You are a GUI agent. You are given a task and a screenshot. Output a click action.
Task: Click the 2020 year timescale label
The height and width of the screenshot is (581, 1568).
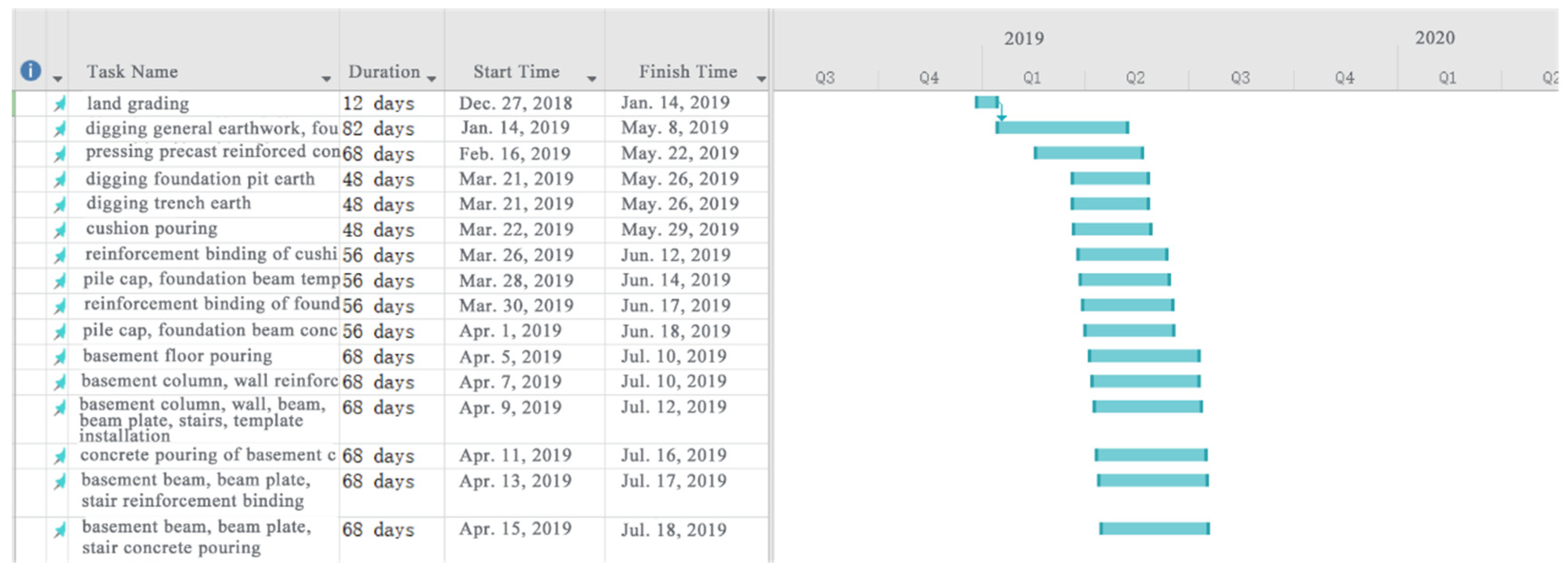point(1435,38)
